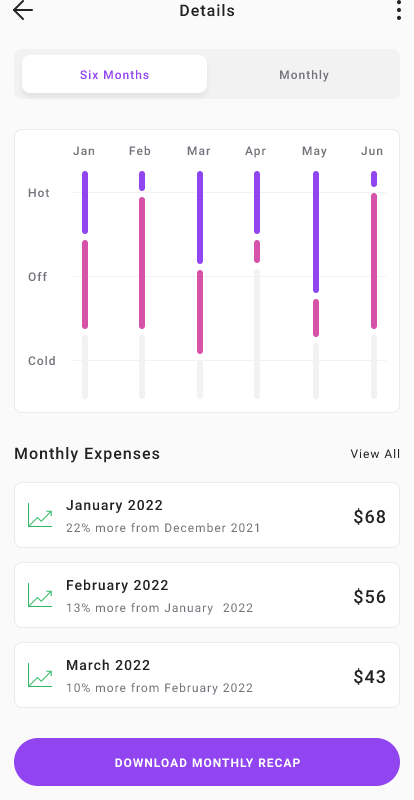The width and height of the screenshot is (414, 800).
Task: Select the pink Feb bar in chart
Action: (142, 263)
